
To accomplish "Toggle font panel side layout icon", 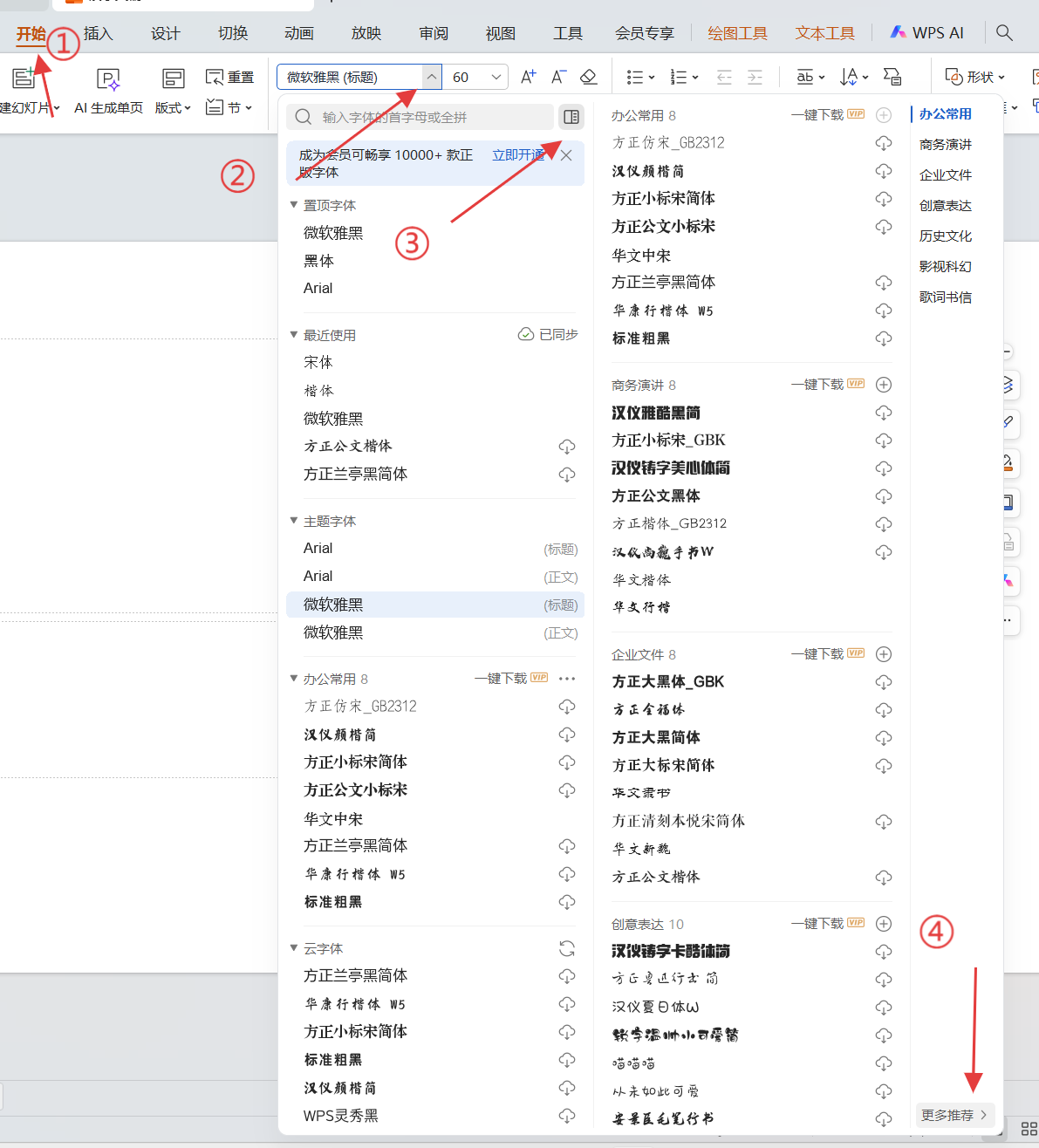I will [x=571, y=117].
